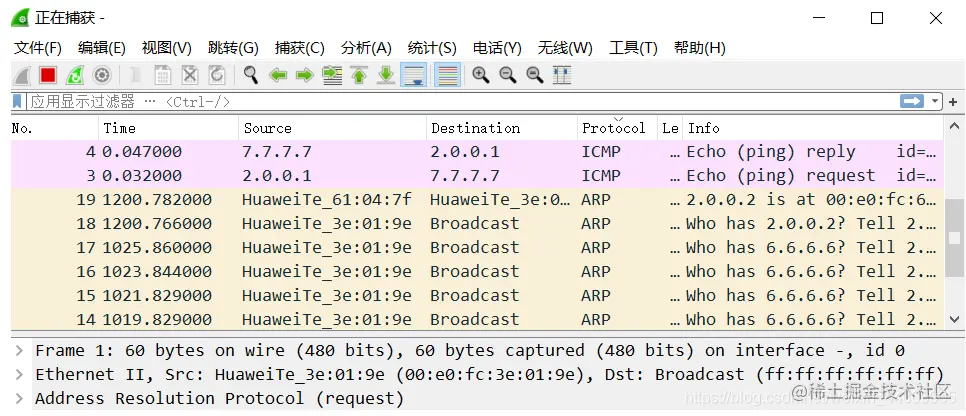Expand the Ethernet II details row
966x416 pixels.
20,375
